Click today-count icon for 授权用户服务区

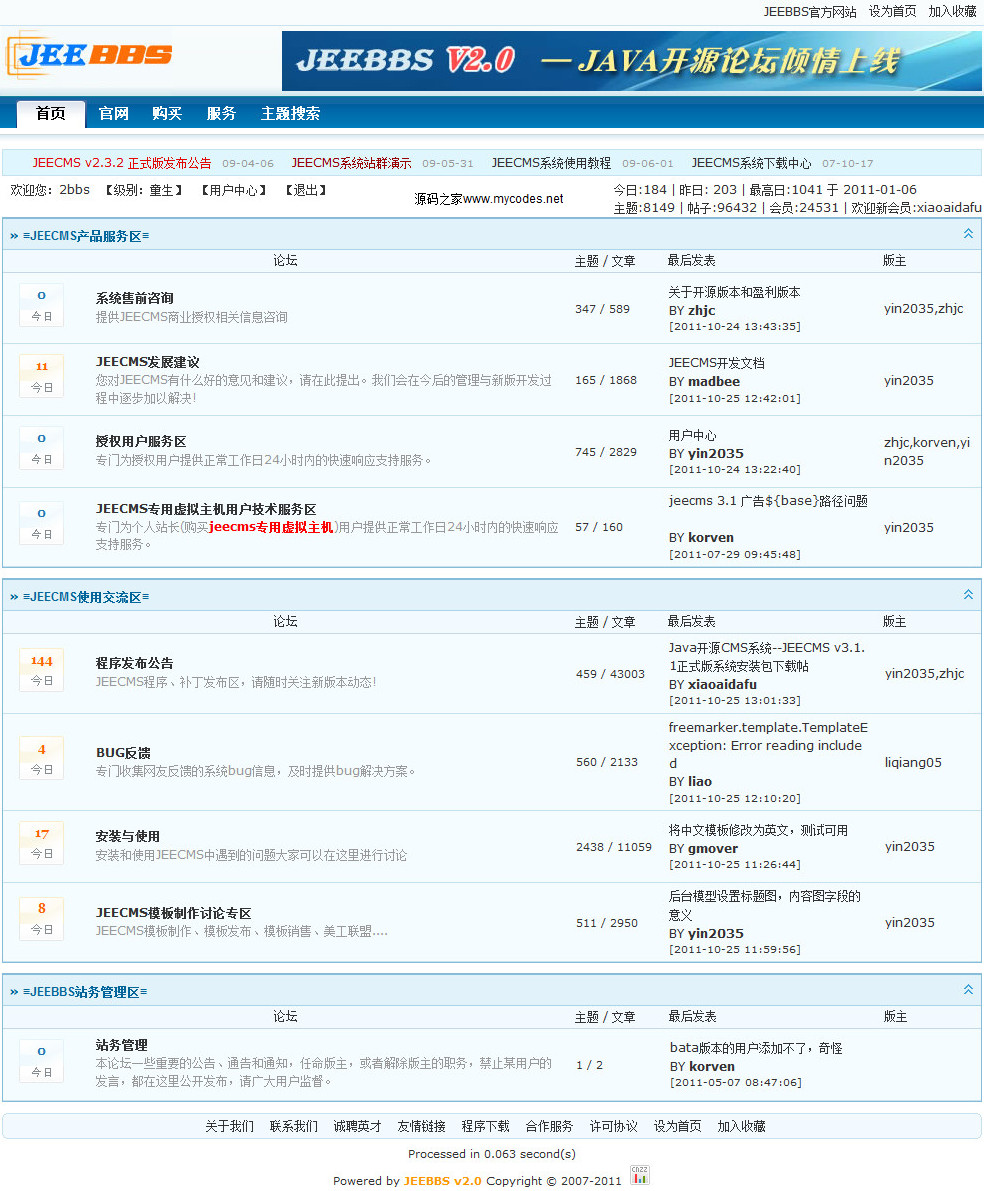[41, 449]
